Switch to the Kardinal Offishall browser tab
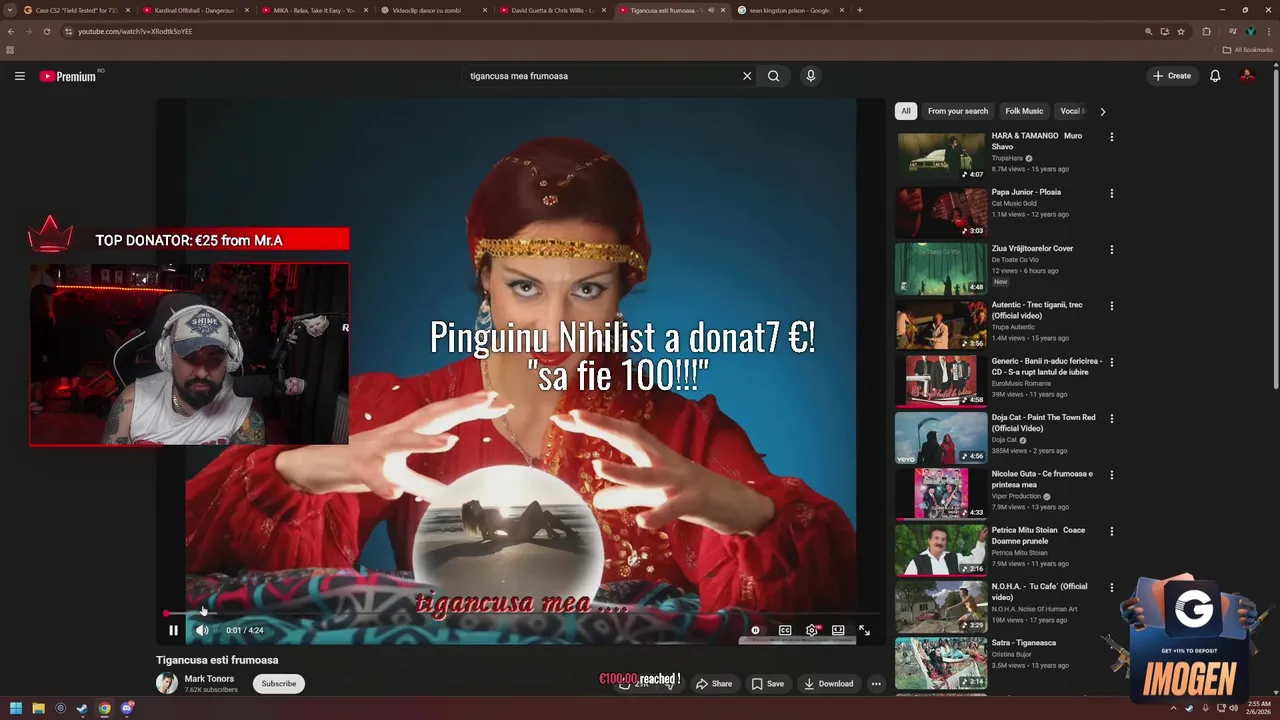 (195, 10)
